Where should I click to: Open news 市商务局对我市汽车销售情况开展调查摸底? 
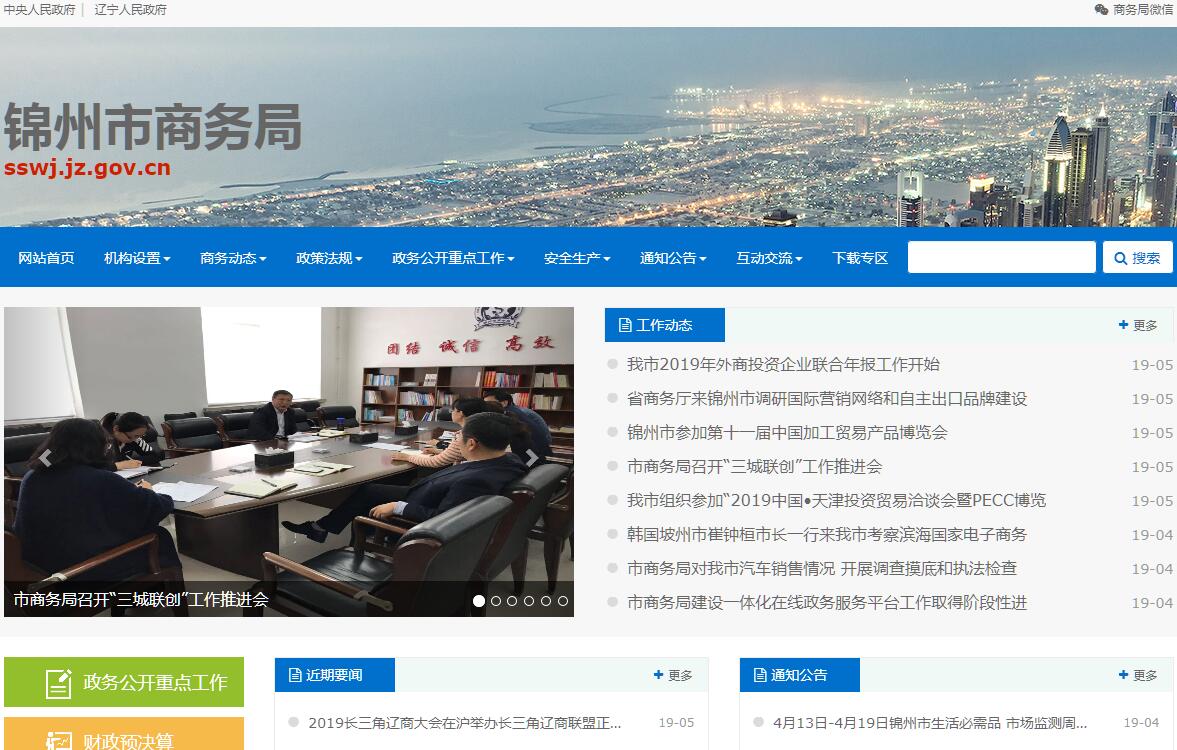821,568
